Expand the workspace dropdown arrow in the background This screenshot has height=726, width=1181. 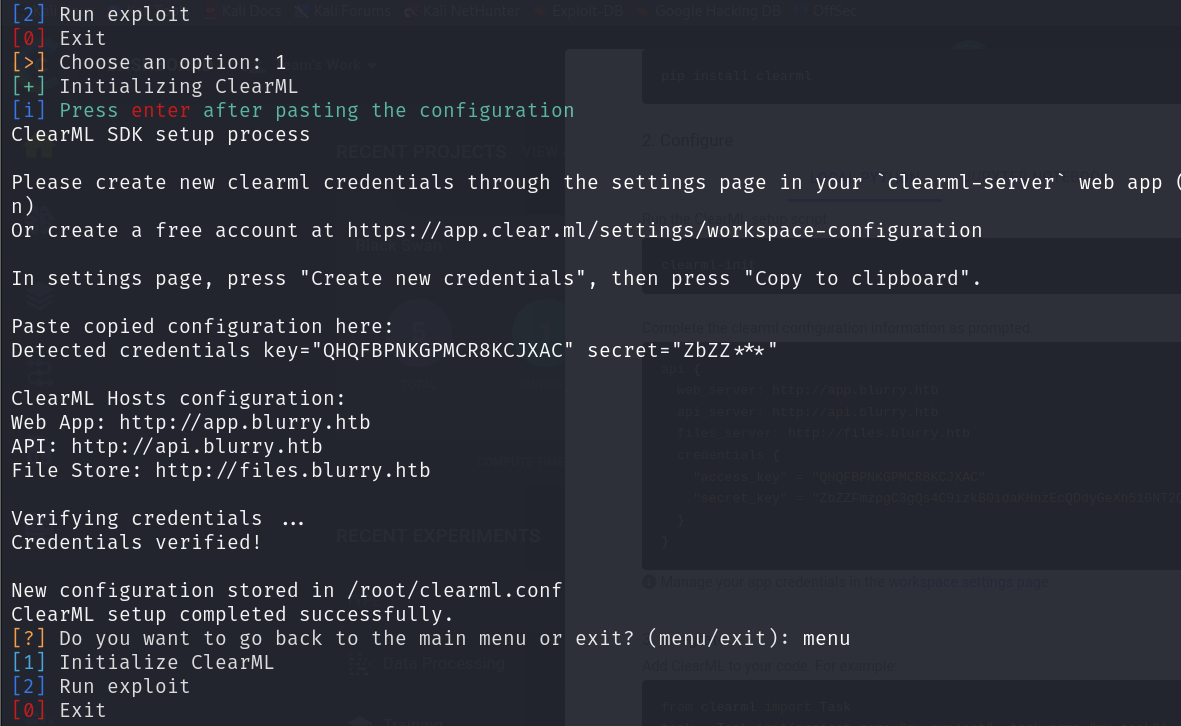coord(372,66)
